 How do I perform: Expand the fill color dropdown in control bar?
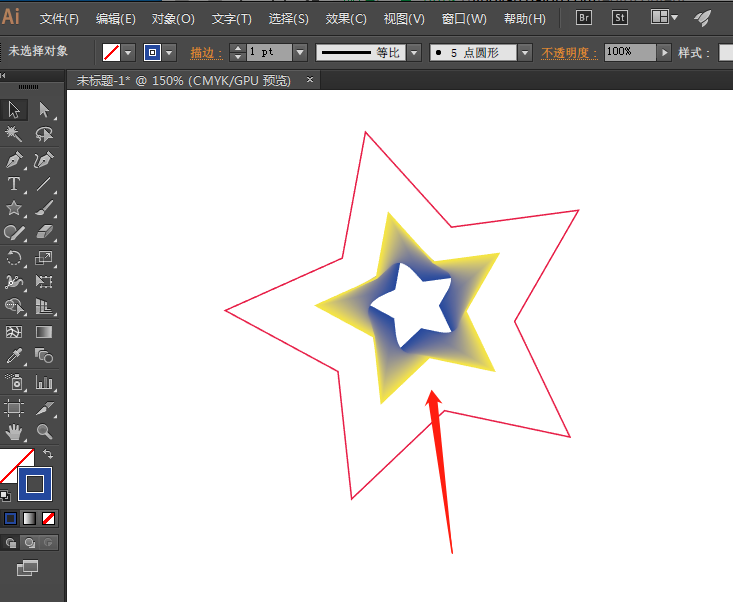coord(128,52)
